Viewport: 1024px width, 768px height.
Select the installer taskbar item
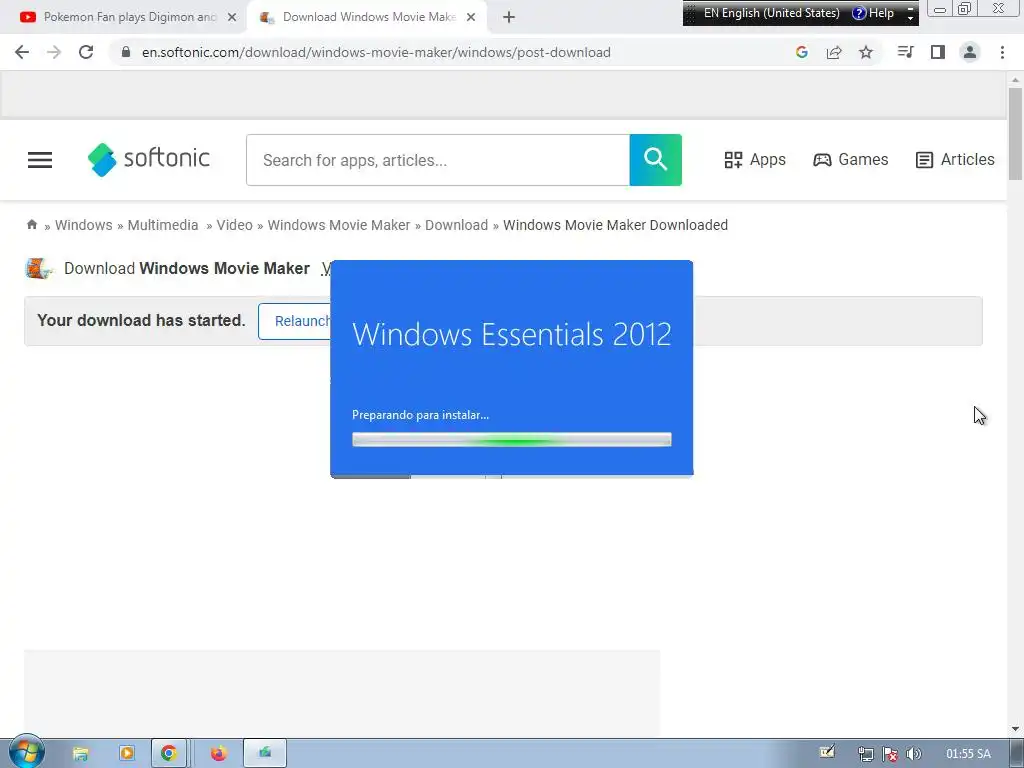(x=265, y=754)
